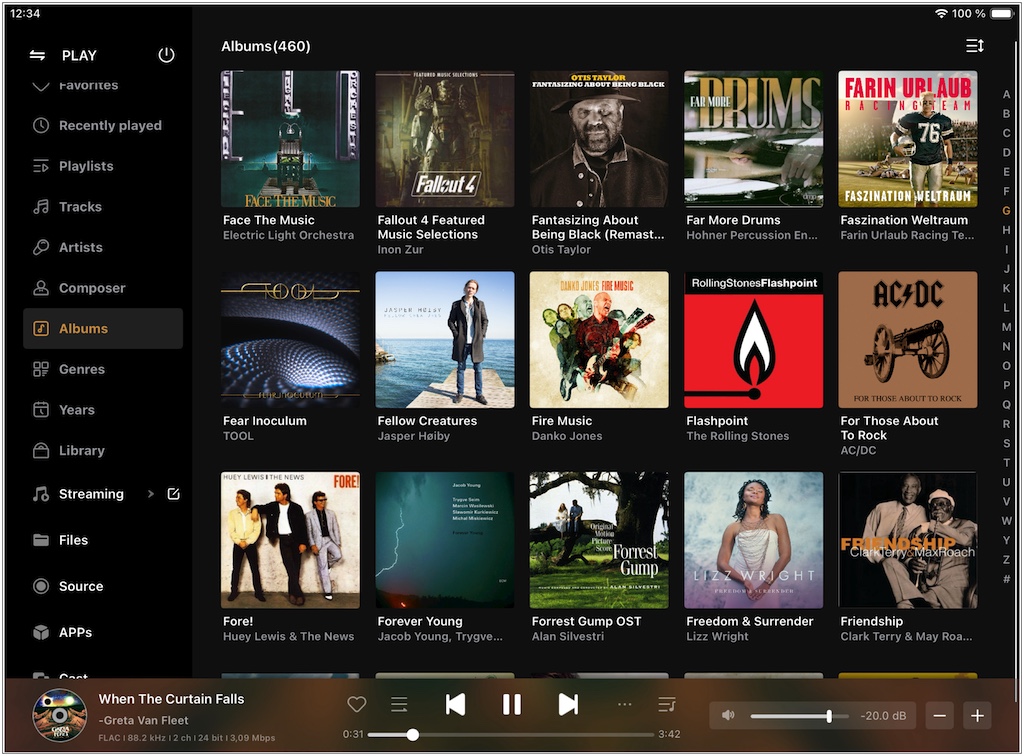Click the volume slider
Image resolution: width=1024 pixels, height=756 pixels.
(799, 716)
